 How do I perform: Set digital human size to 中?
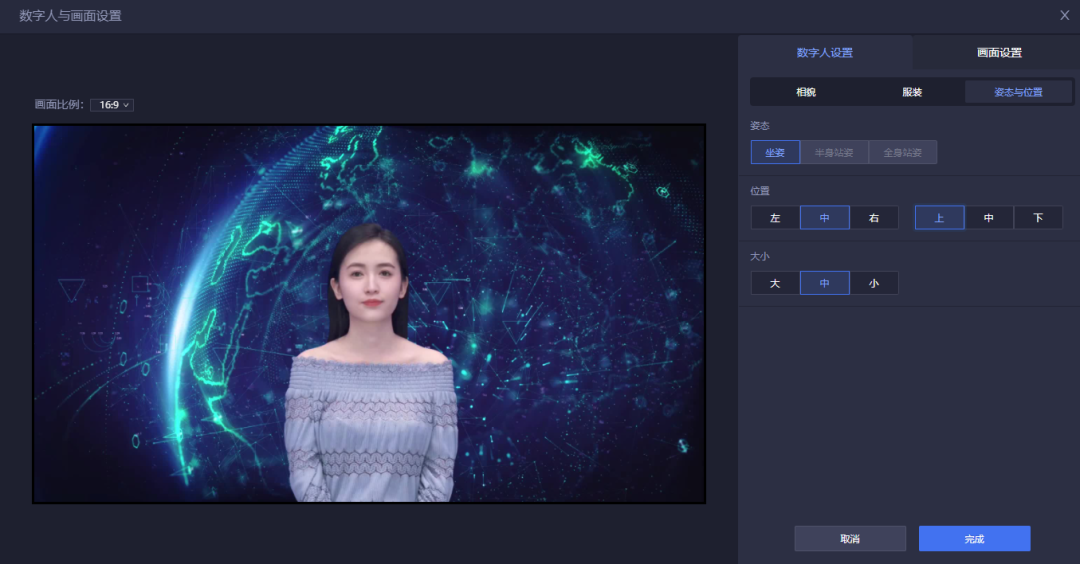click(x=824, y=283)
